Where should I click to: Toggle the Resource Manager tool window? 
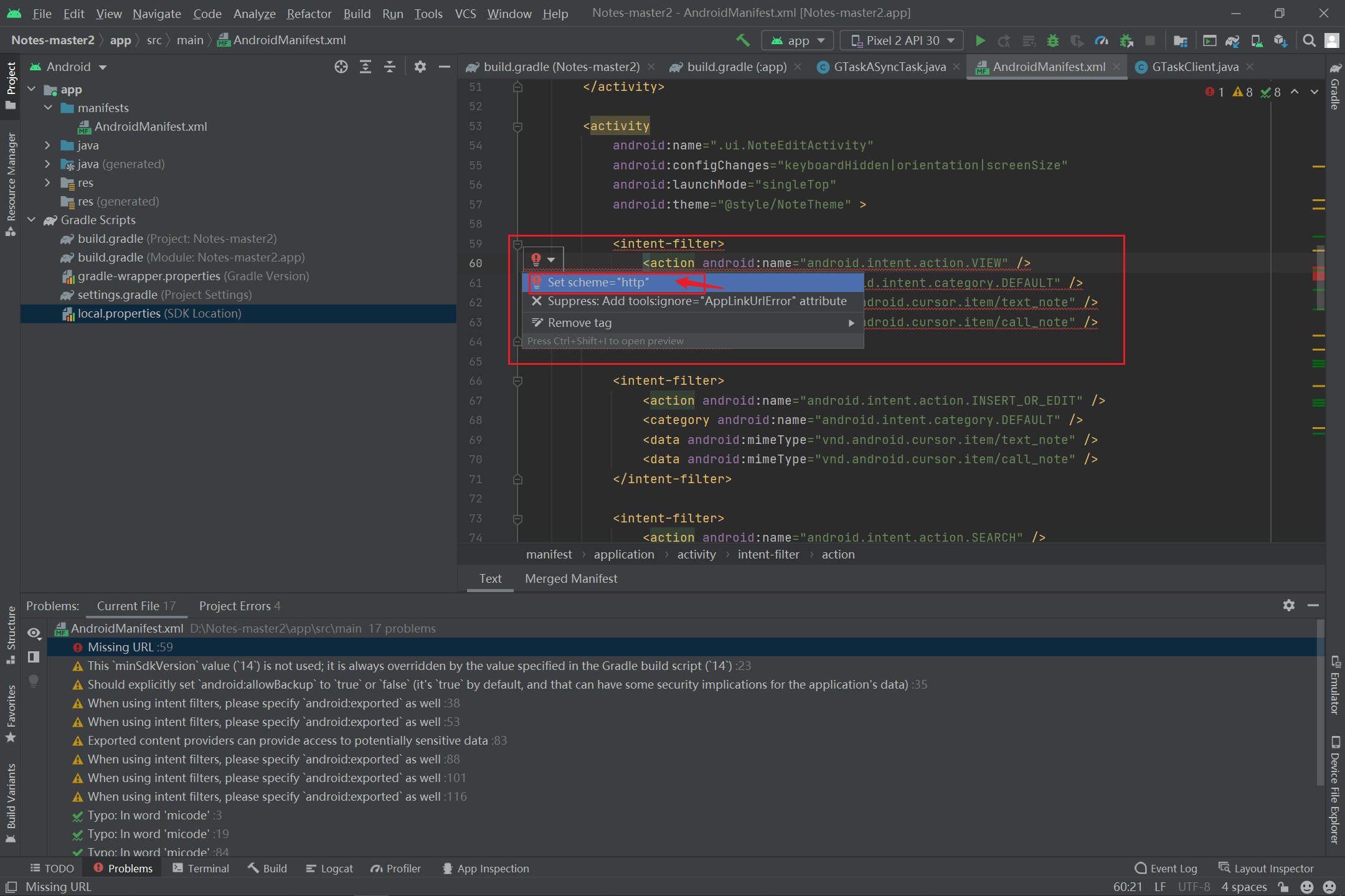[11, 184]
